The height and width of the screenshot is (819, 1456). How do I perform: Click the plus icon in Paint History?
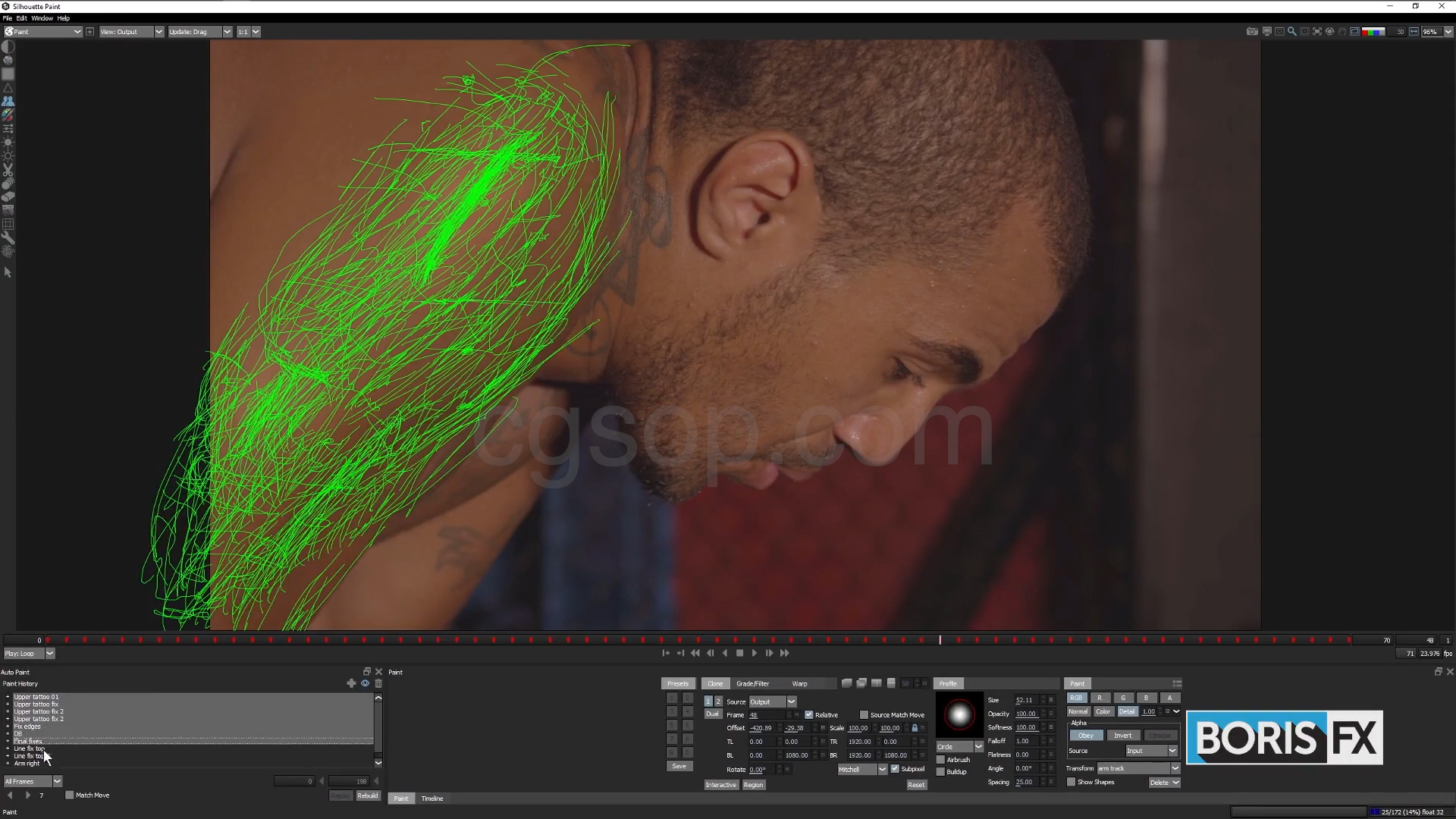coord(351,683)
